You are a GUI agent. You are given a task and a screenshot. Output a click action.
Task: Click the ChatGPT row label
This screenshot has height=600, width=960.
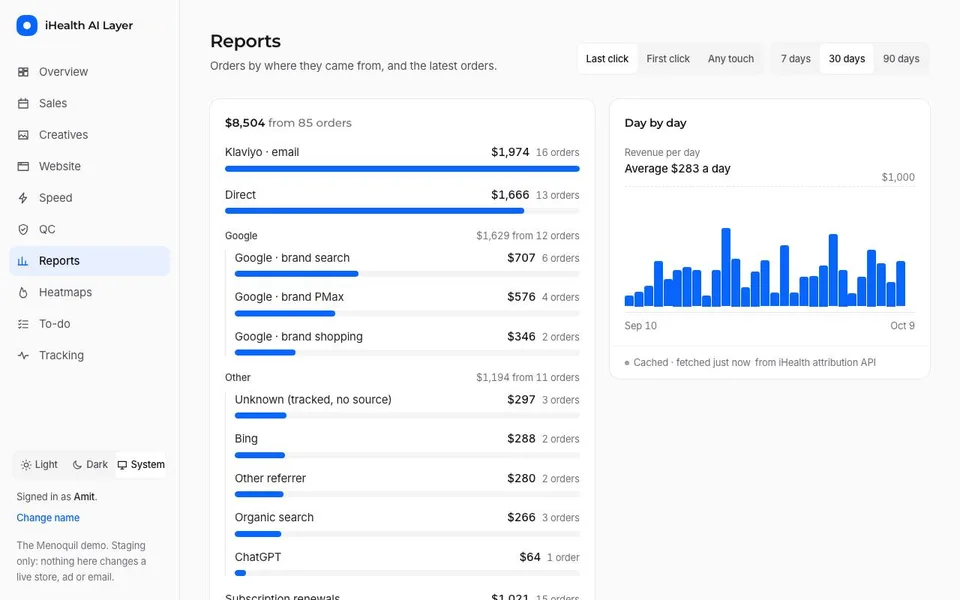pyautogui.click(x=258, y=558)
